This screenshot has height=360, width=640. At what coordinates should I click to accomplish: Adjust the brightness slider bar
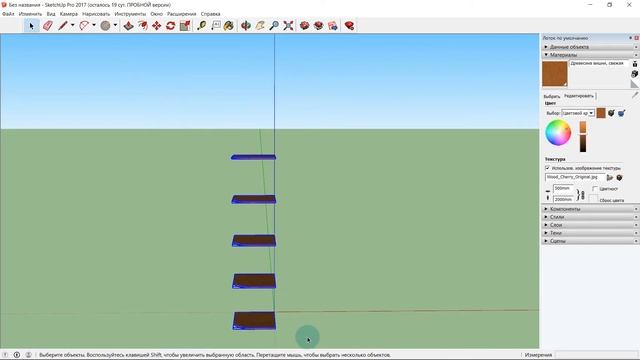(x=583, y=136)
